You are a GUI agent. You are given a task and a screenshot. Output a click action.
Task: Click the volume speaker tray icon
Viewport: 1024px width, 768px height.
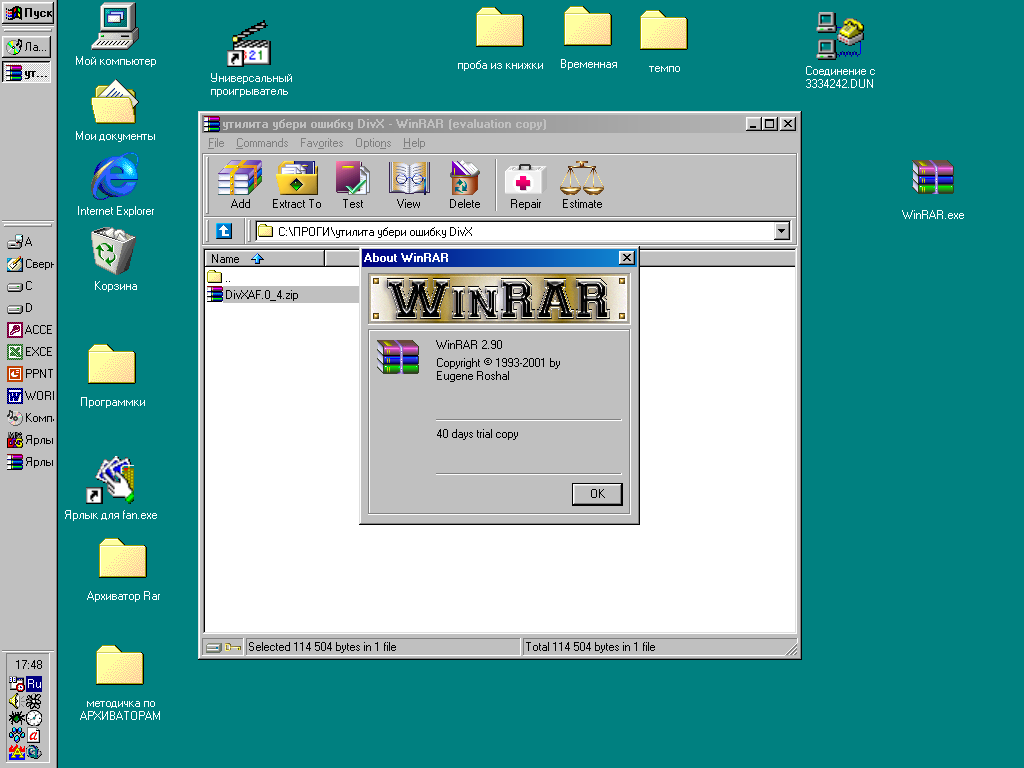(x=16, y=701)
